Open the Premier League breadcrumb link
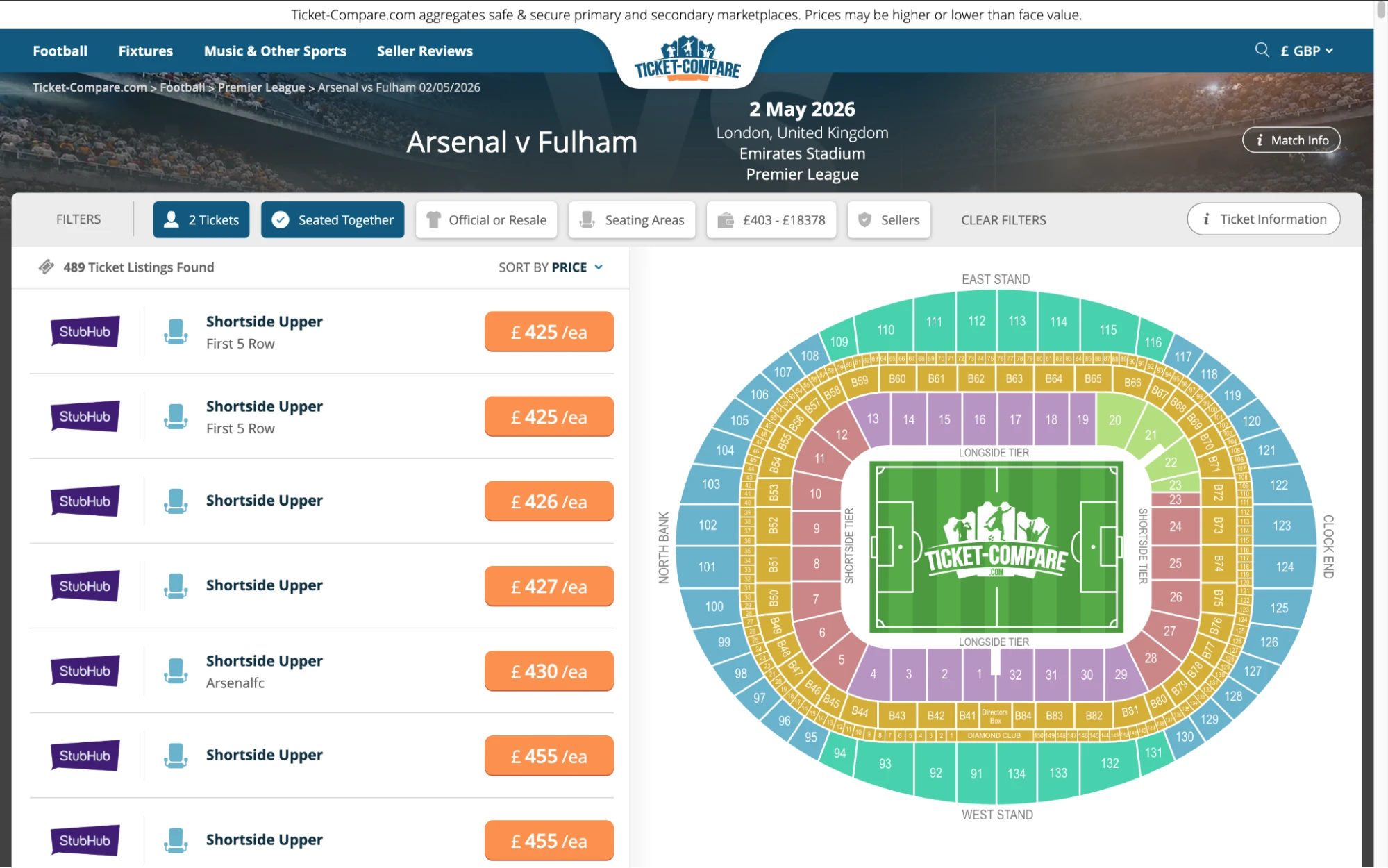 [x=260, y=87]
